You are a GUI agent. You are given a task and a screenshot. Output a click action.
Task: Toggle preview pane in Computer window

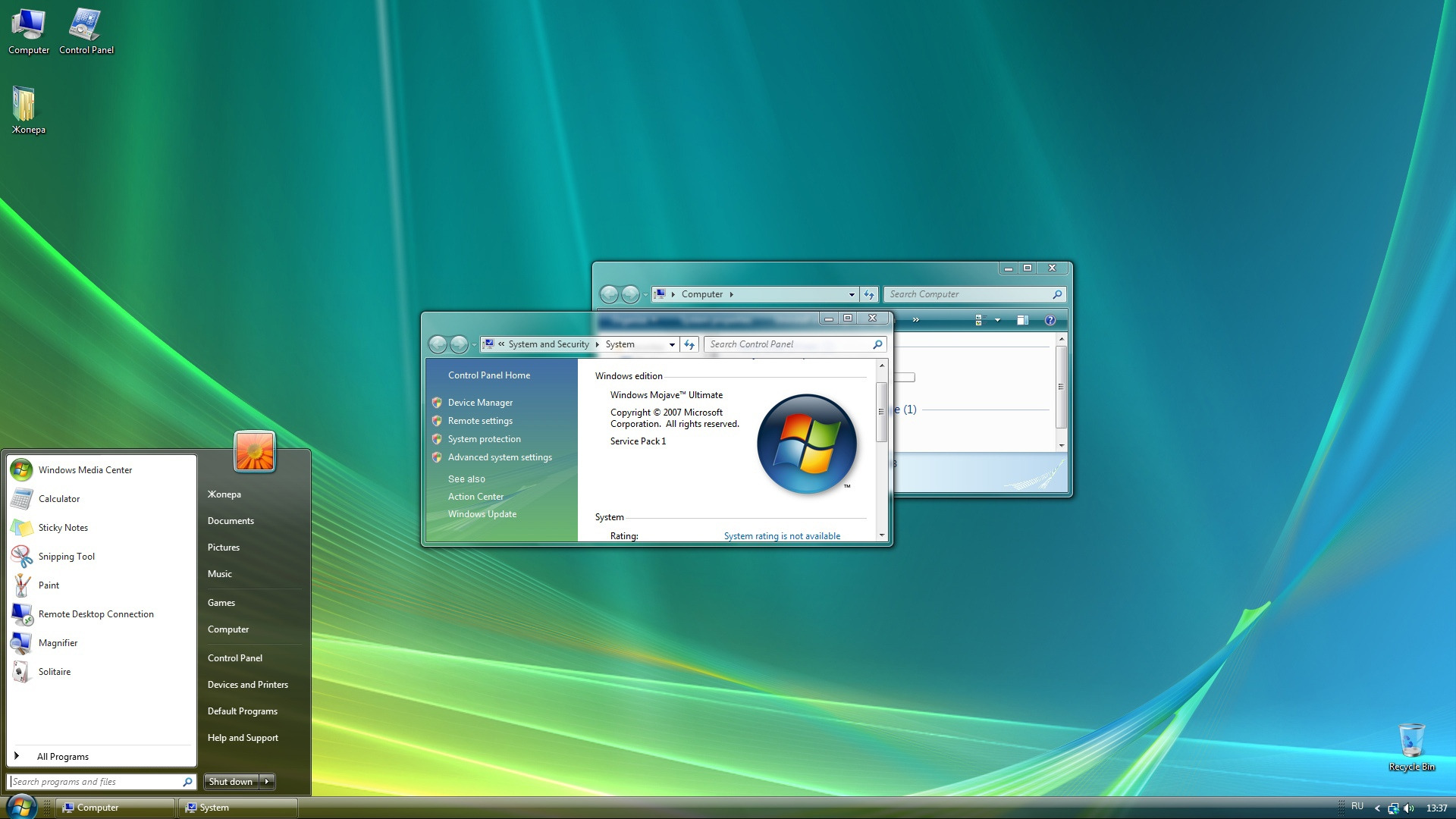(1022, 320)
